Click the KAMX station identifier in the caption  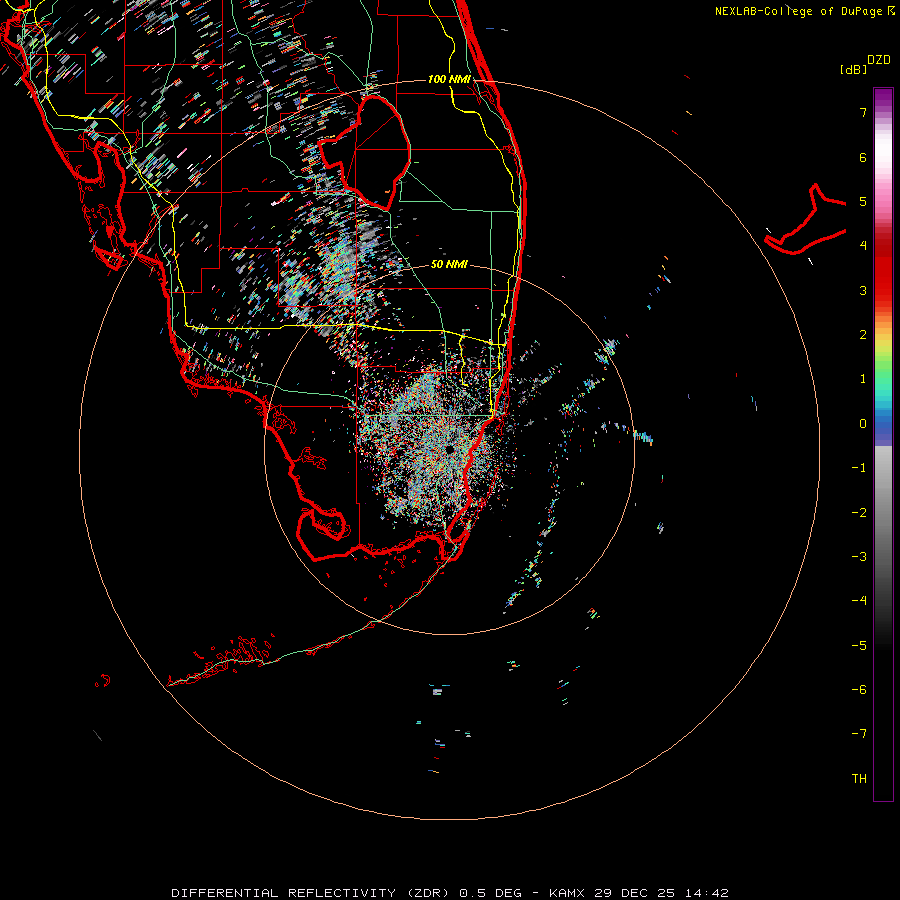click(x=567, y=893)
